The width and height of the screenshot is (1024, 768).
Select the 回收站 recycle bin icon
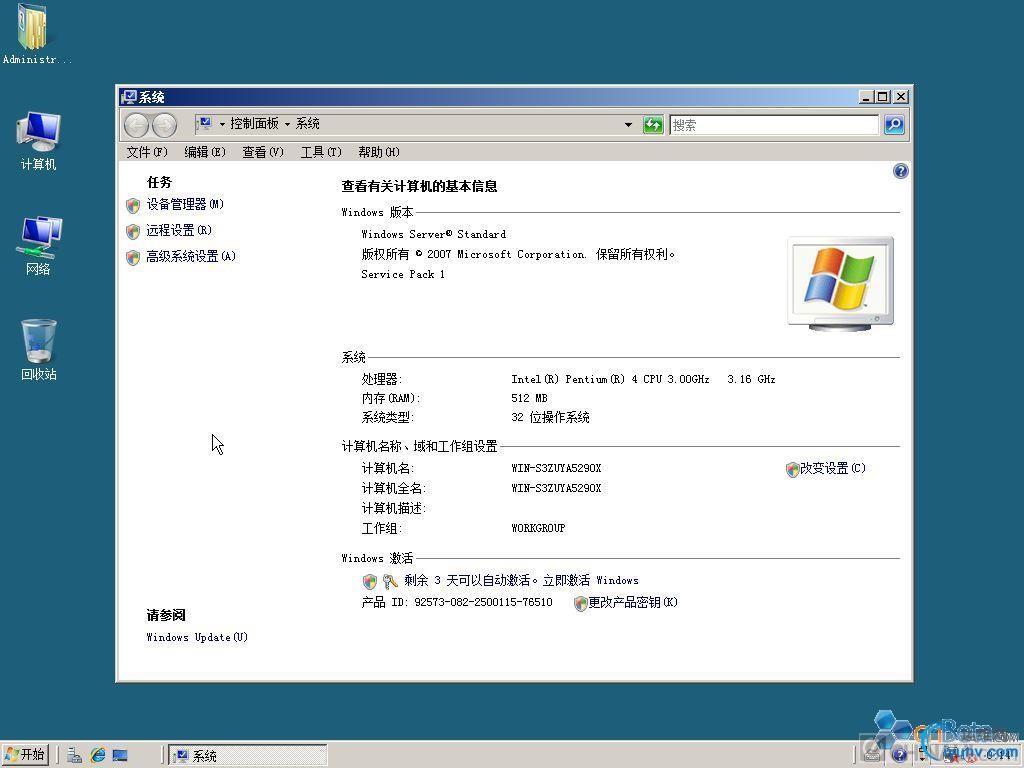pyautogui.click(x=39, y=349)
